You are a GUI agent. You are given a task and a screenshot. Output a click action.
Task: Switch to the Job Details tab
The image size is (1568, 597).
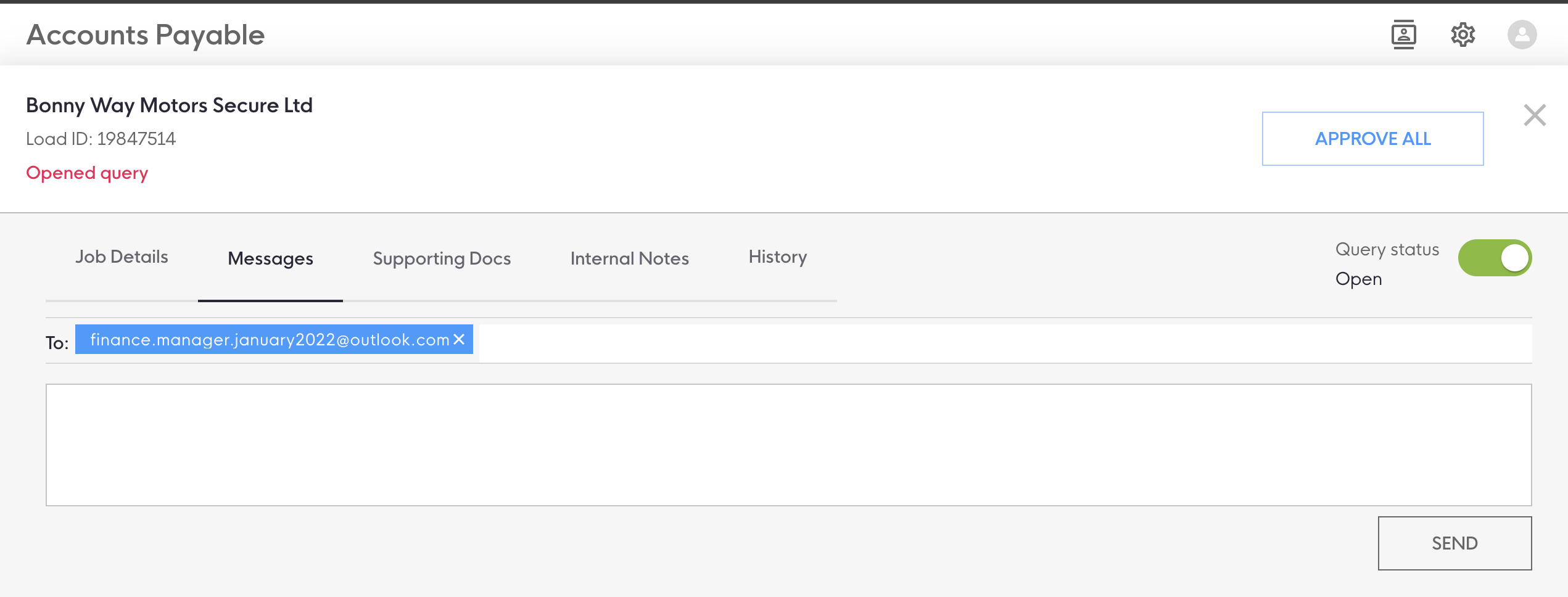coord(122,257)
